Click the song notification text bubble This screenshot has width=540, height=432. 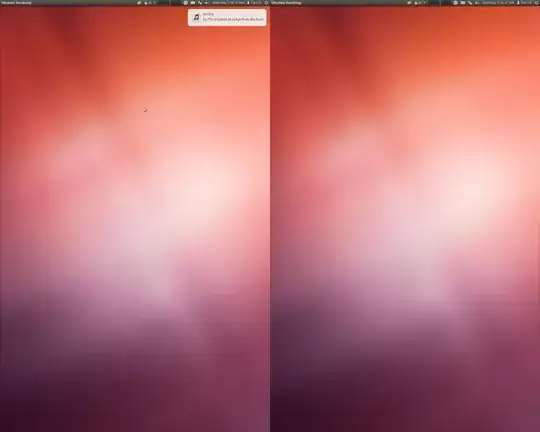(x=227, y=18)
